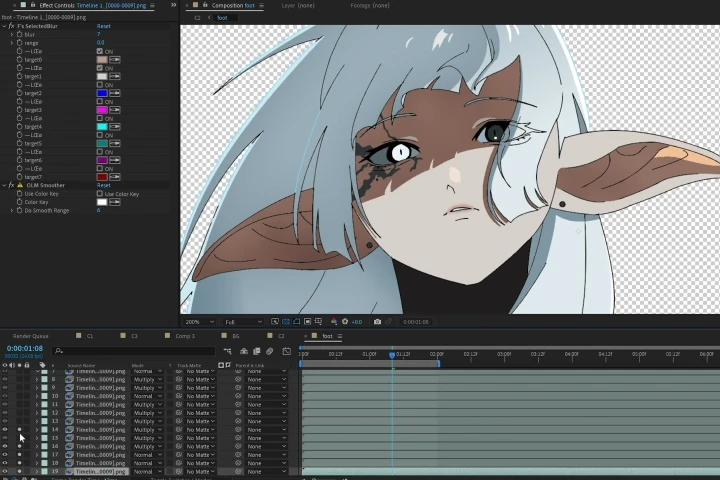Click the lock icon on Effect Controls panel
720x480 pixels.
click(33, 5)
